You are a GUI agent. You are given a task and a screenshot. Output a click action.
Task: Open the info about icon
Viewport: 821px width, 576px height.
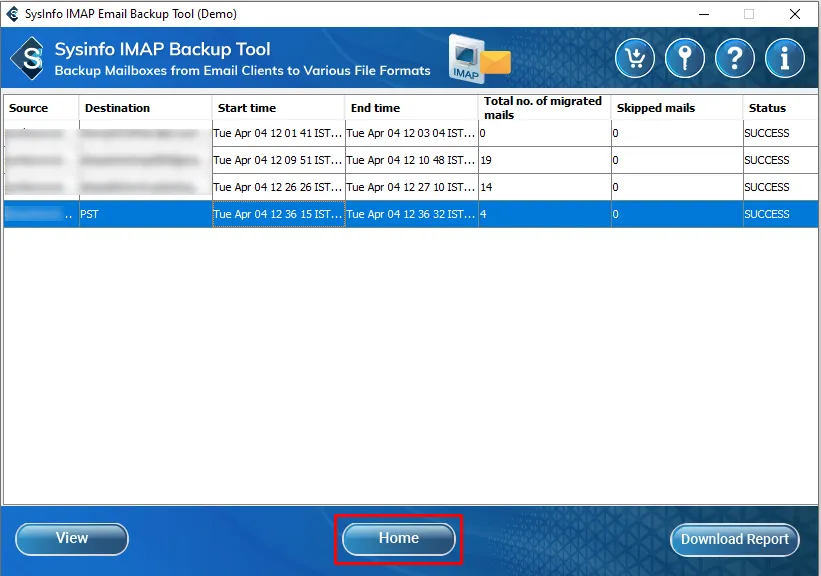785,59
